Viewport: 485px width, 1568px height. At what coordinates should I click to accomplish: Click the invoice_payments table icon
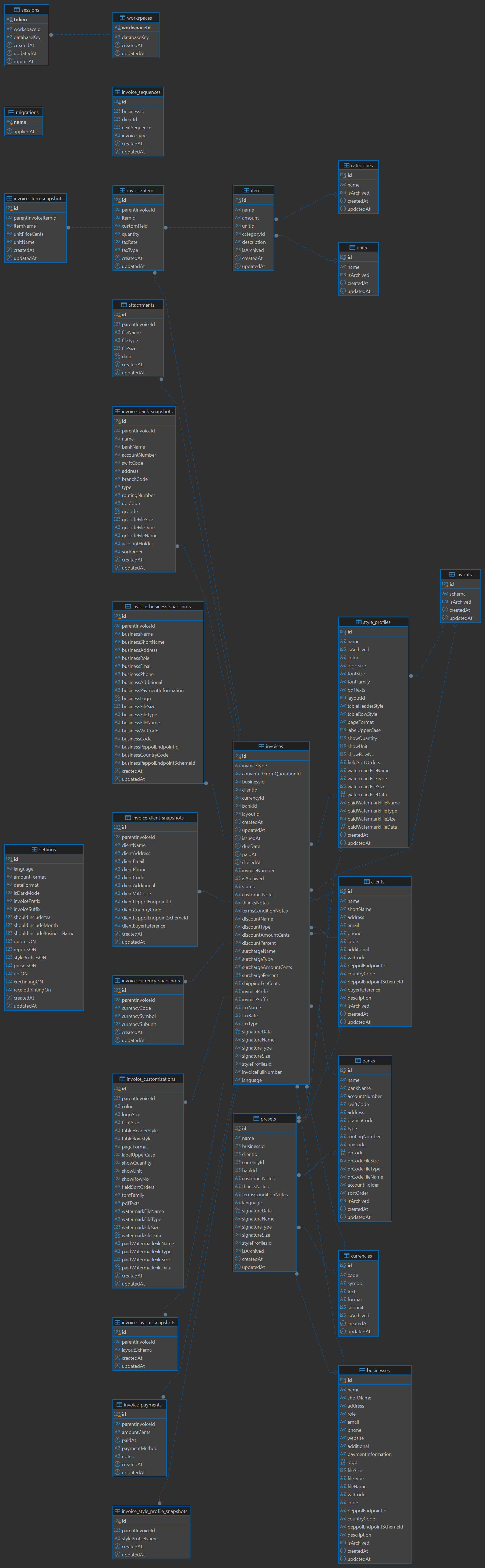click(119, 1404)
